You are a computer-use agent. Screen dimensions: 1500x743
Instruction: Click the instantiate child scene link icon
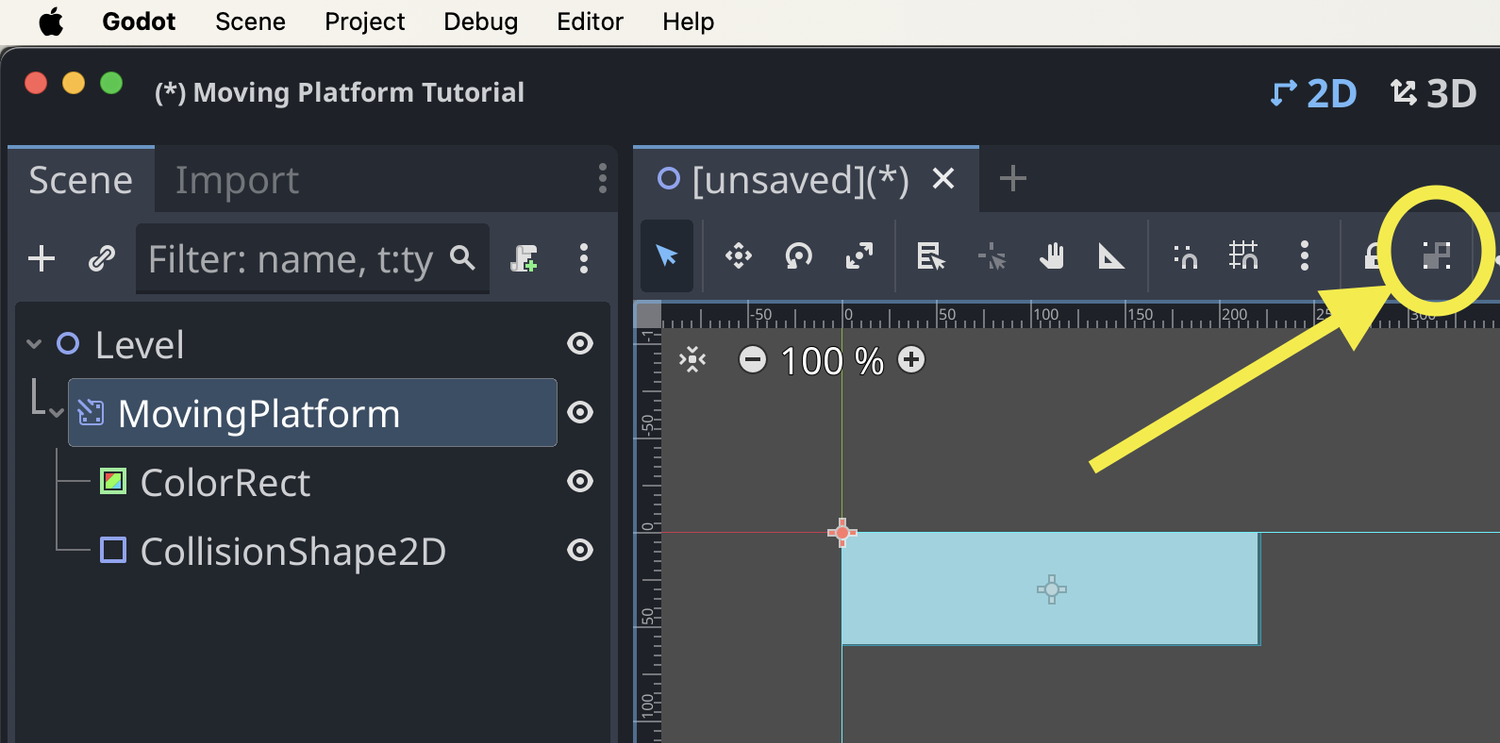101,259
